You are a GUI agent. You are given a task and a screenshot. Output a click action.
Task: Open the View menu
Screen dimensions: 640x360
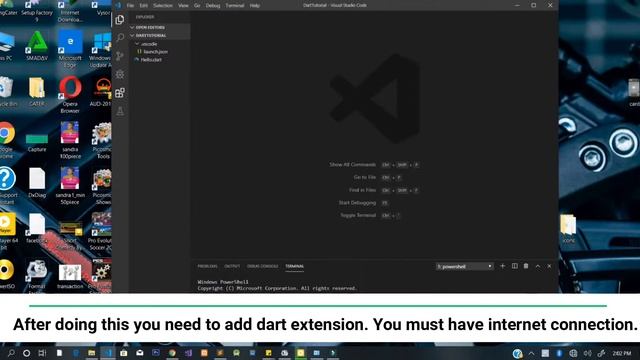183,6
